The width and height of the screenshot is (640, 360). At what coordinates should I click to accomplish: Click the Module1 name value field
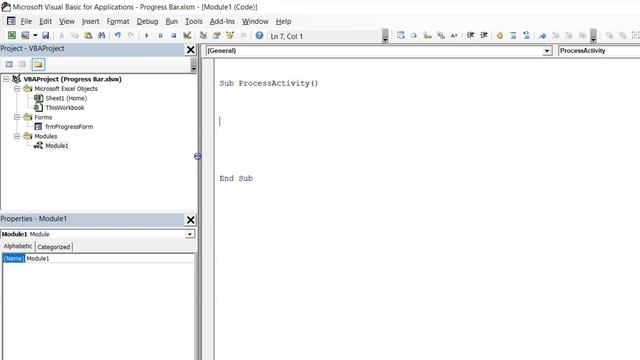click(x=109, y=258)
